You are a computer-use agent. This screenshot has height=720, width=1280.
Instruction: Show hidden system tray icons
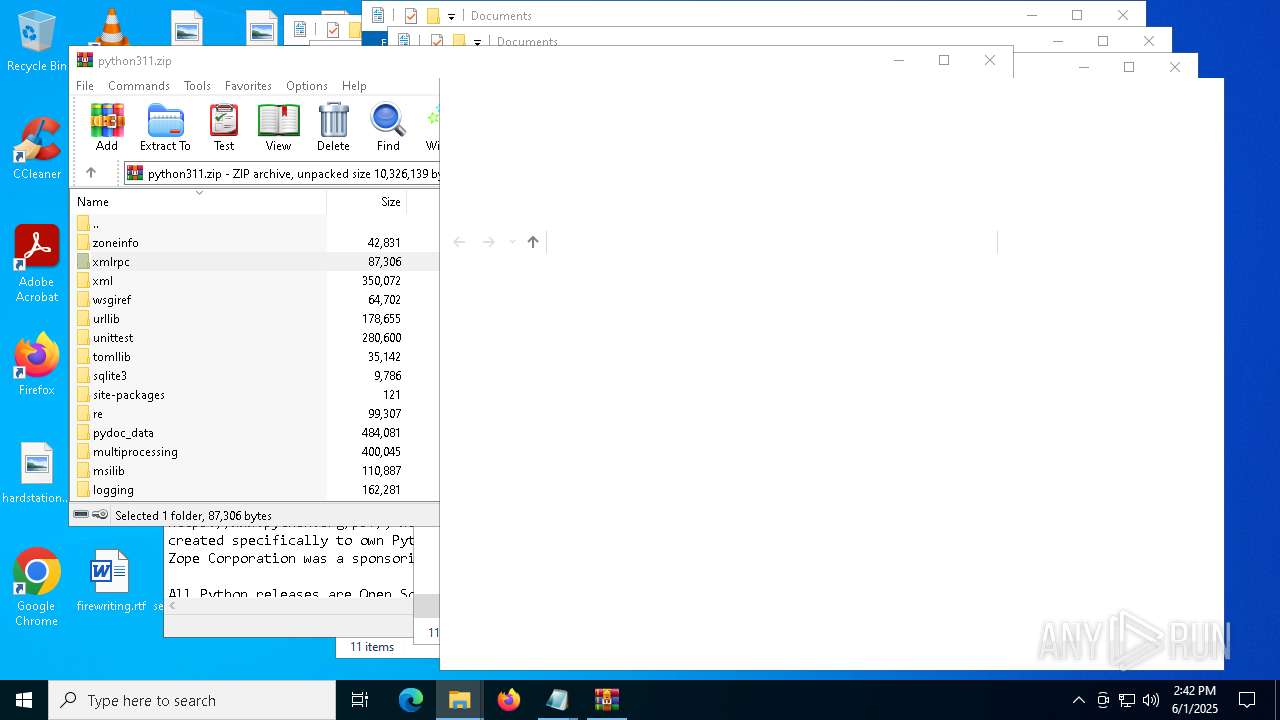tap(1078, 700)
